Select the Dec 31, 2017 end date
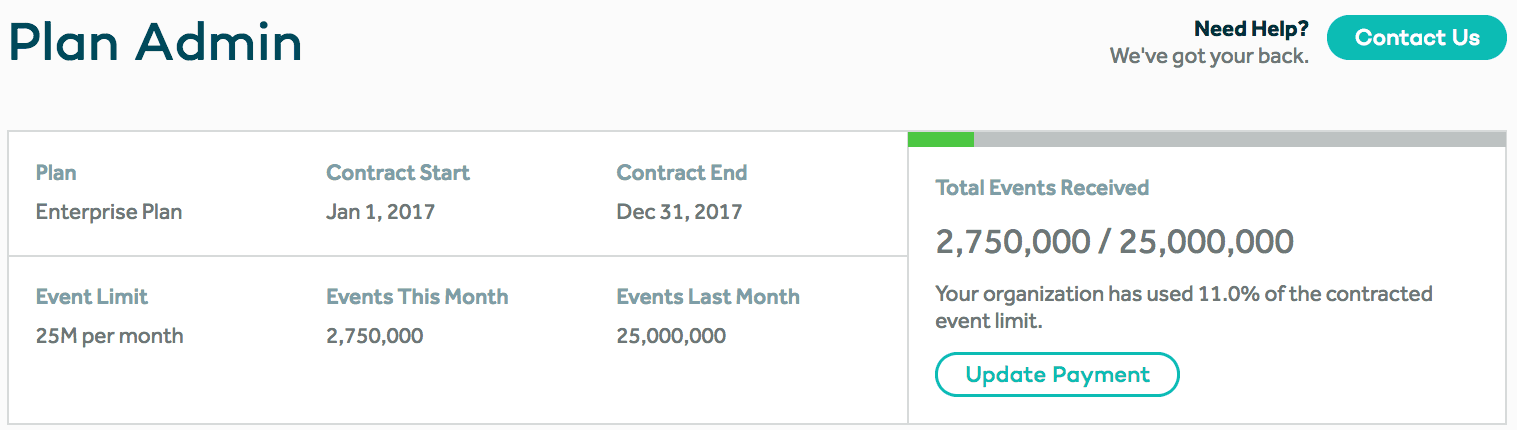1517x430 pixels. coord(679,212)
